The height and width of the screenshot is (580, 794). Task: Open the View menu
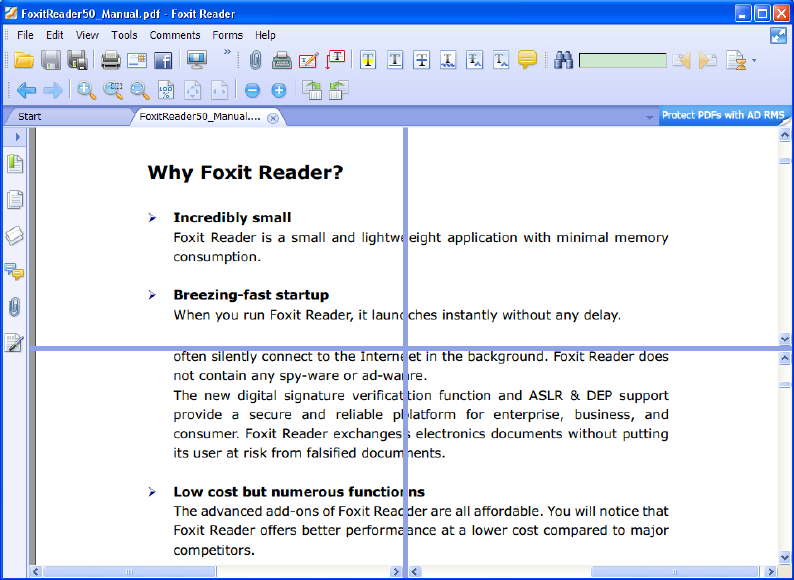[x=87, y=35]
